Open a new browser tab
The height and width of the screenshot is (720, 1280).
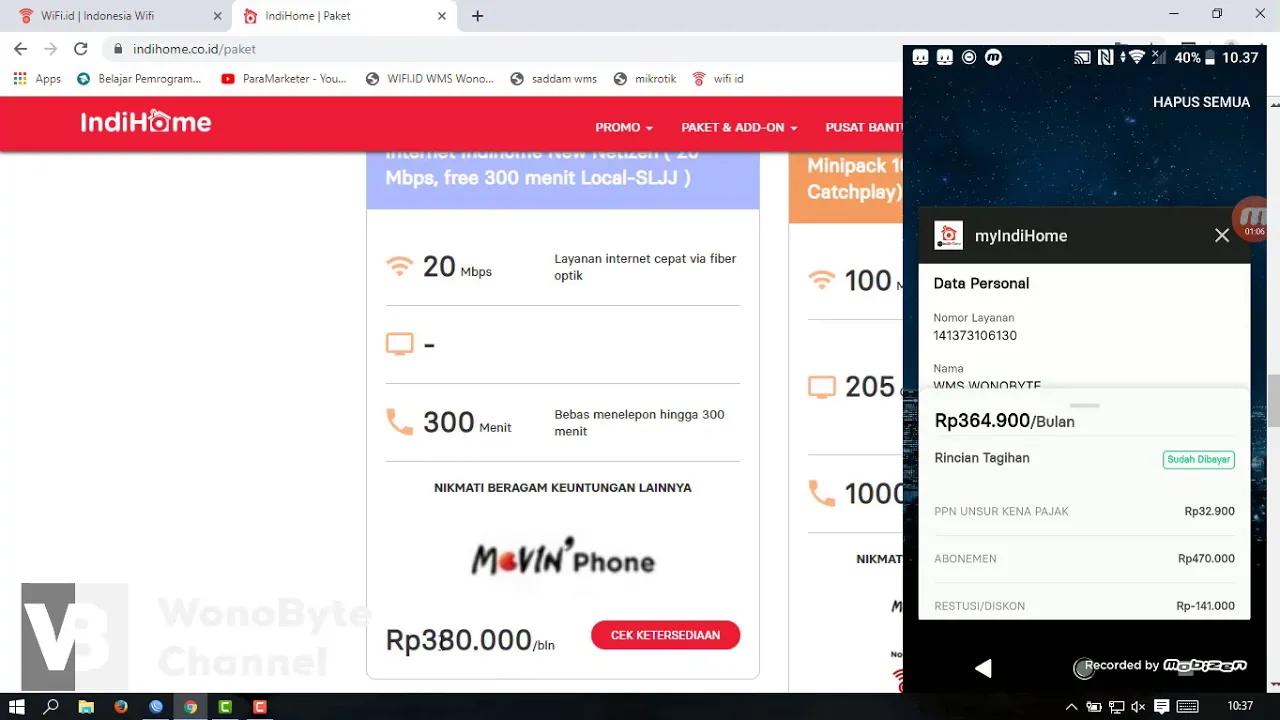478,16
